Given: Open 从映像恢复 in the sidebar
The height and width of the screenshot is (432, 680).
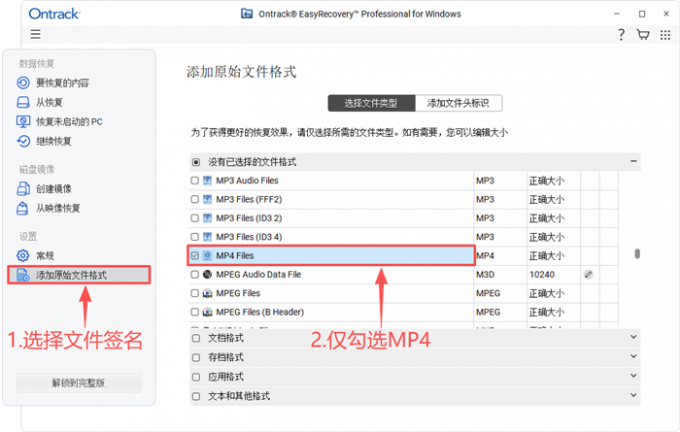Looking at the screenshot, I should point(58,208).
